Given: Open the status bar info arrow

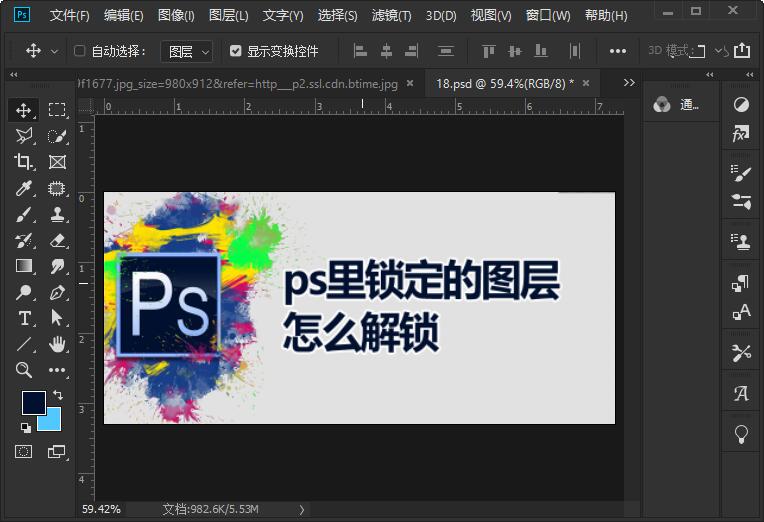Looking at the screenshot, I should (x=302, y=510).
